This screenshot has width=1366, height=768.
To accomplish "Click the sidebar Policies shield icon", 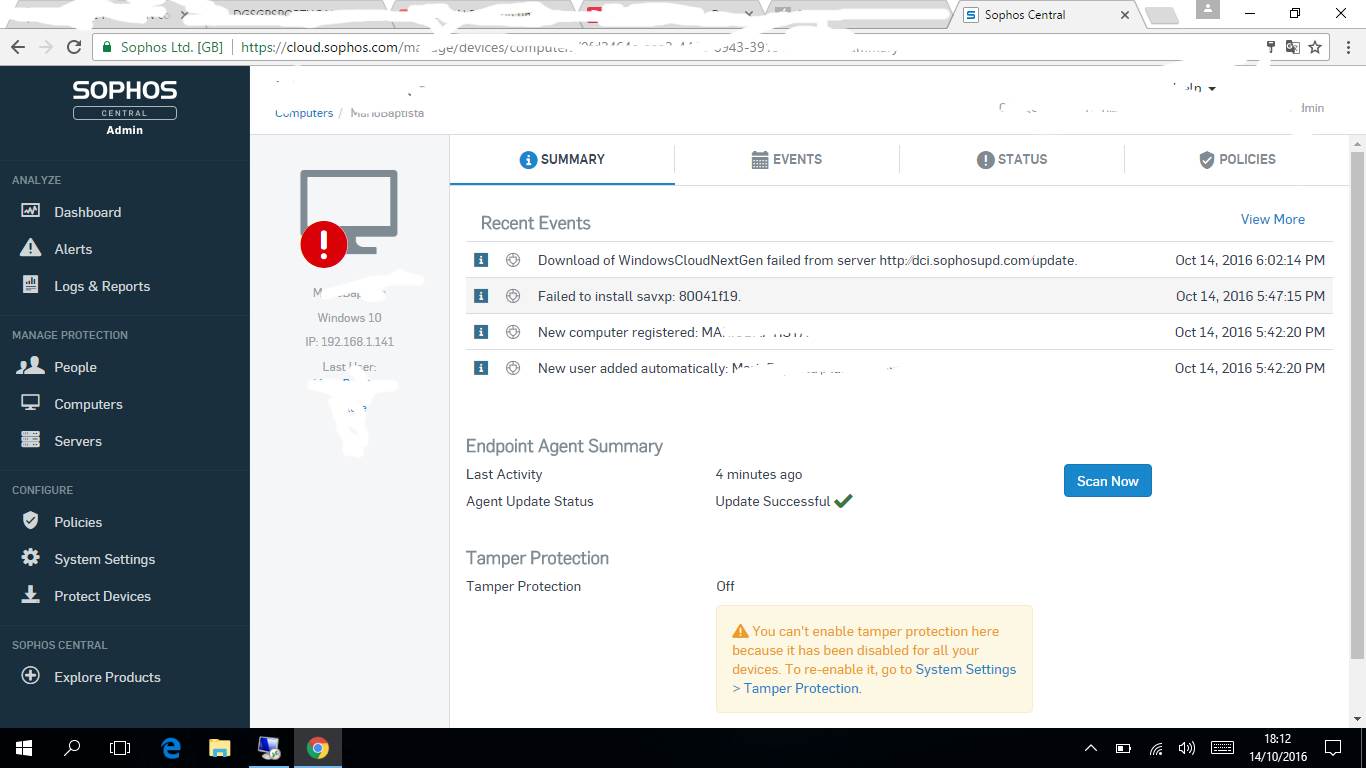I will click(31, 521).
